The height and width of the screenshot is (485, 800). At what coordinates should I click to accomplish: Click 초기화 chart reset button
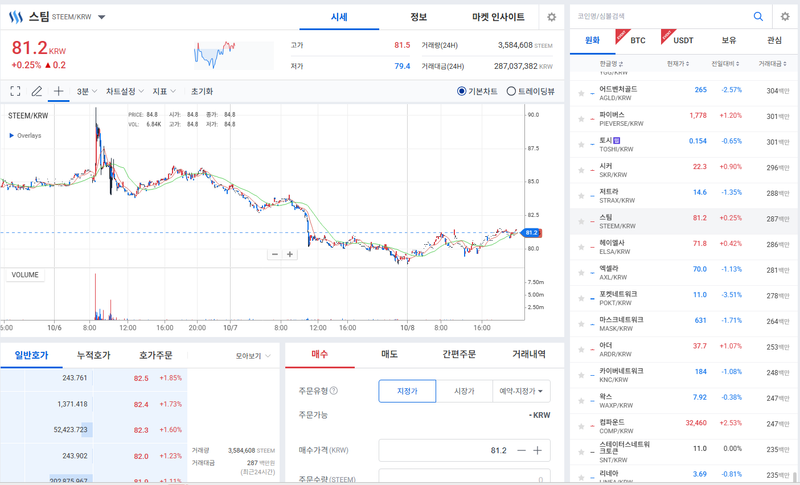(x=202, y=91)
